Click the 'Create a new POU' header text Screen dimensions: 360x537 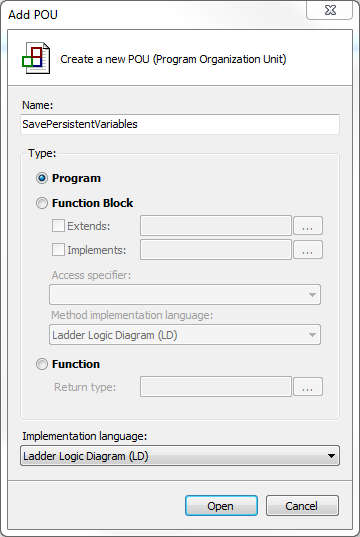(173, 59)
